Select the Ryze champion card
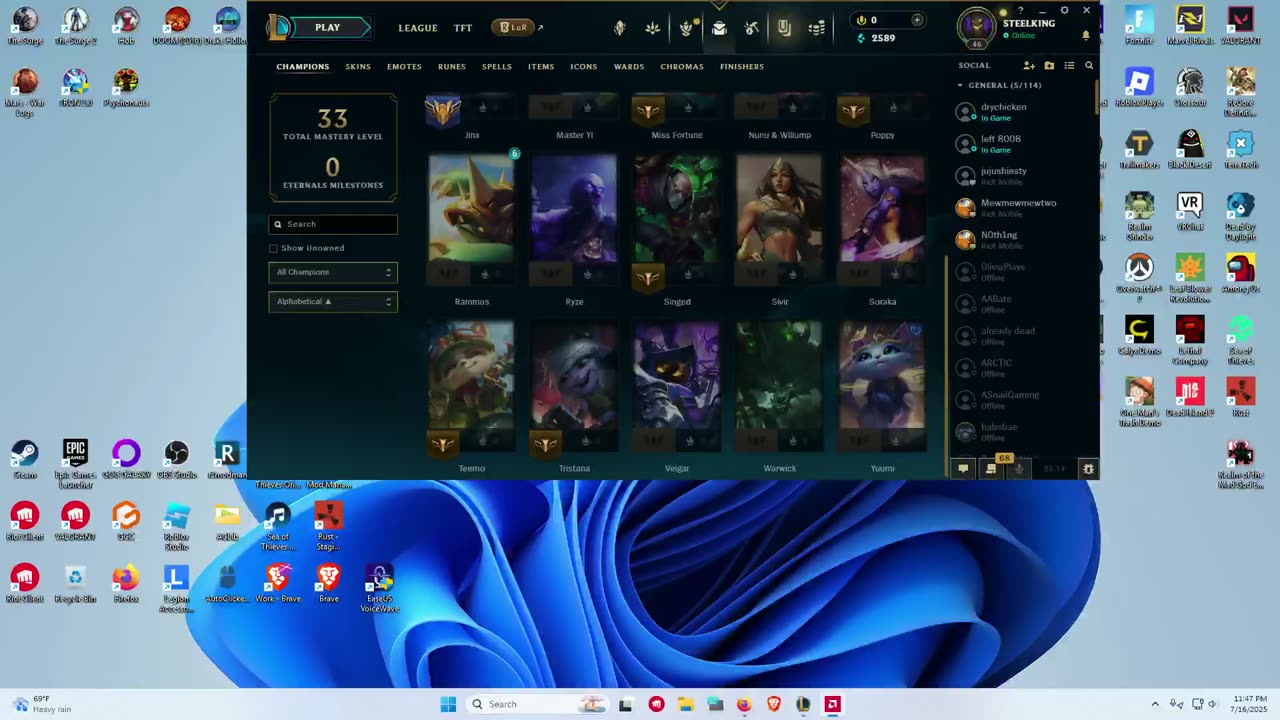 [574, 220]
